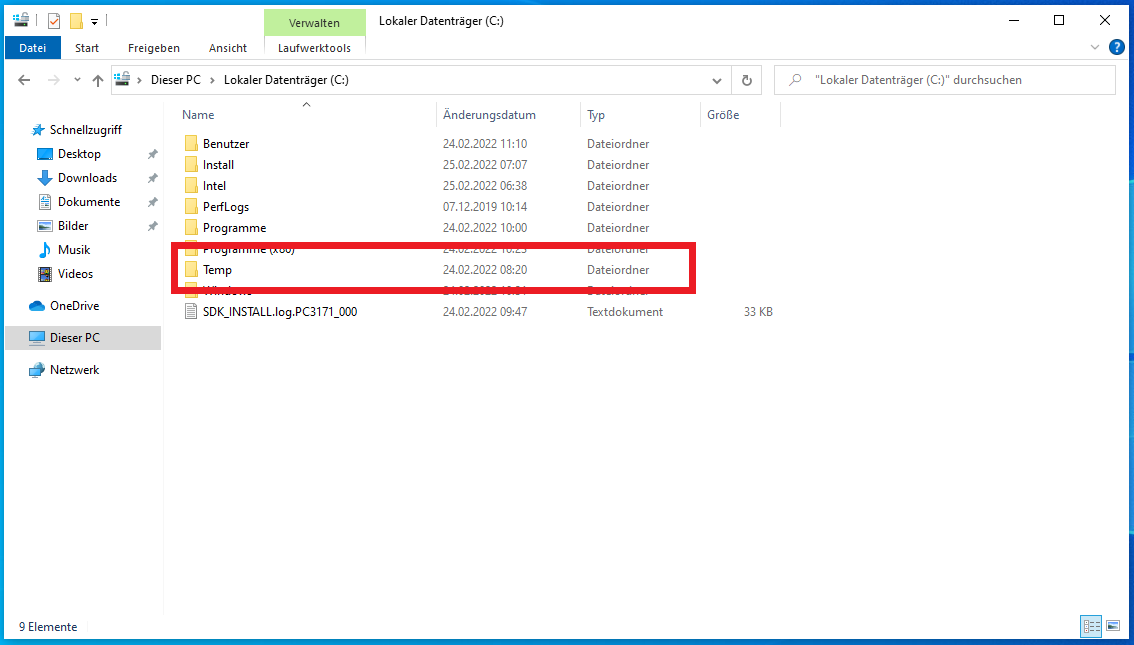Open the Laufwerktools tab
Image resolution: width=1134 pixels, height=645 pixels.
click(314, 48)
